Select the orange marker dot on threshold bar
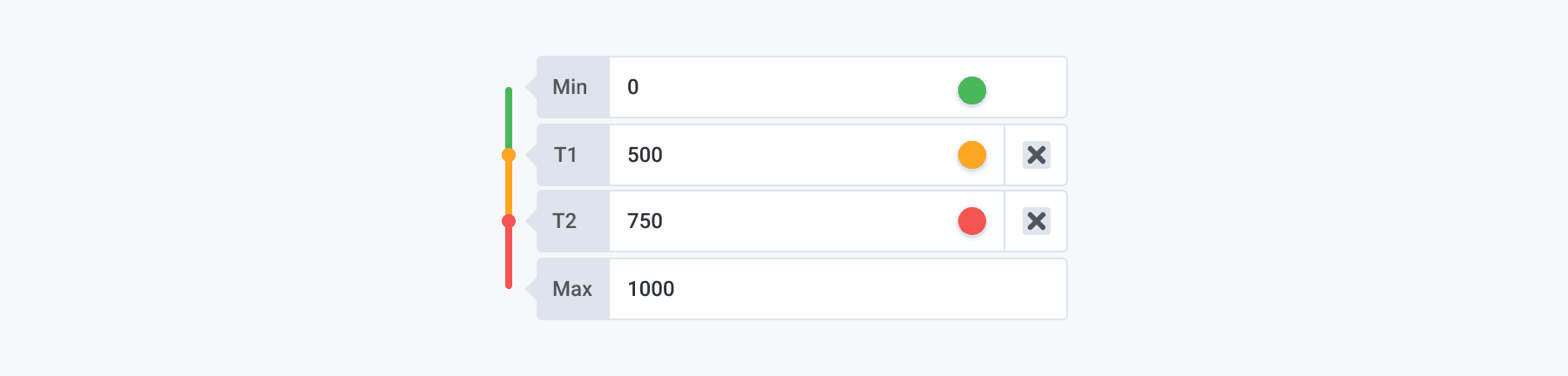 [509, 155]
